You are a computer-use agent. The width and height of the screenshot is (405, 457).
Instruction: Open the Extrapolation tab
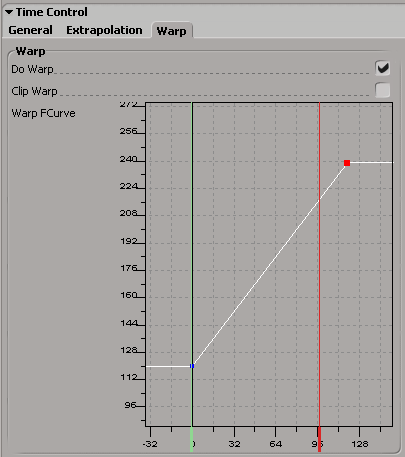pos(104,30)
